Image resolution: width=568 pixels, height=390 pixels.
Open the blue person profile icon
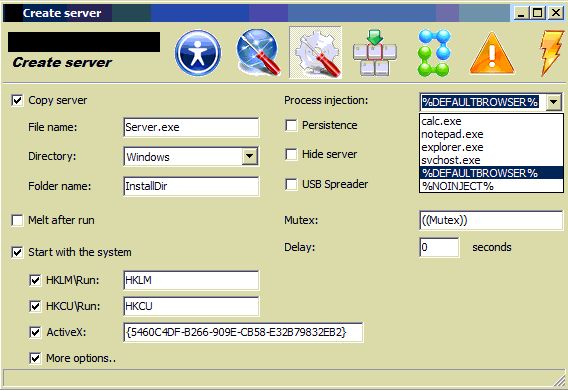point(198,53)
